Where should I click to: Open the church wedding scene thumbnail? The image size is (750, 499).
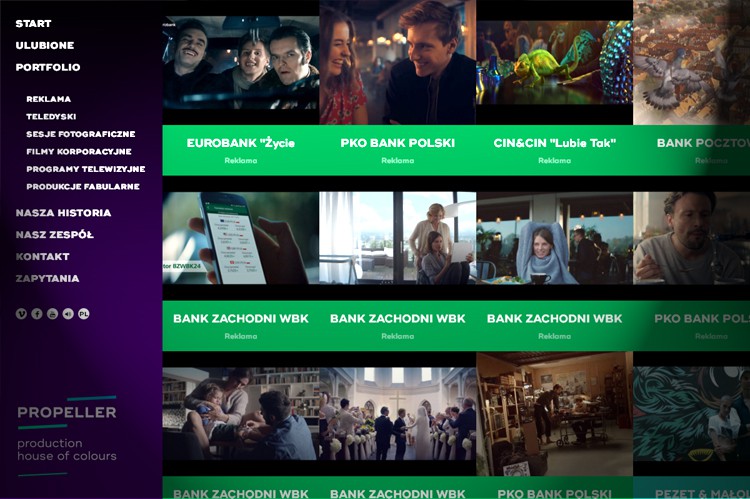point(398,414)
